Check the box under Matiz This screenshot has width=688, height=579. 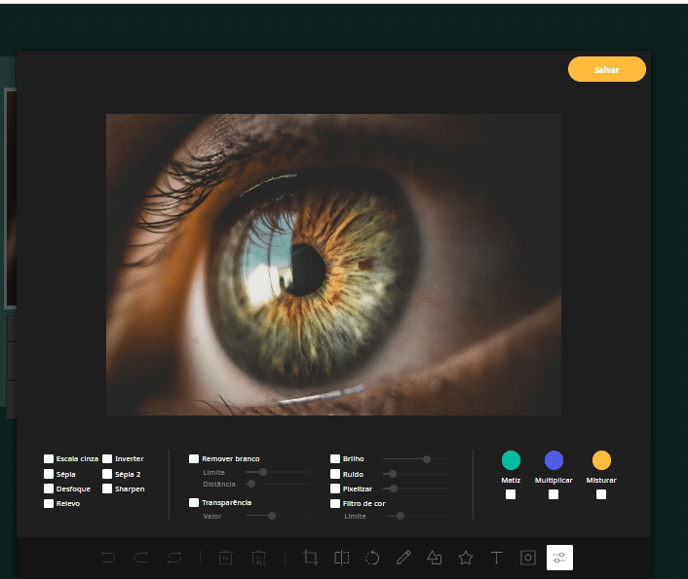coord(511,495)
